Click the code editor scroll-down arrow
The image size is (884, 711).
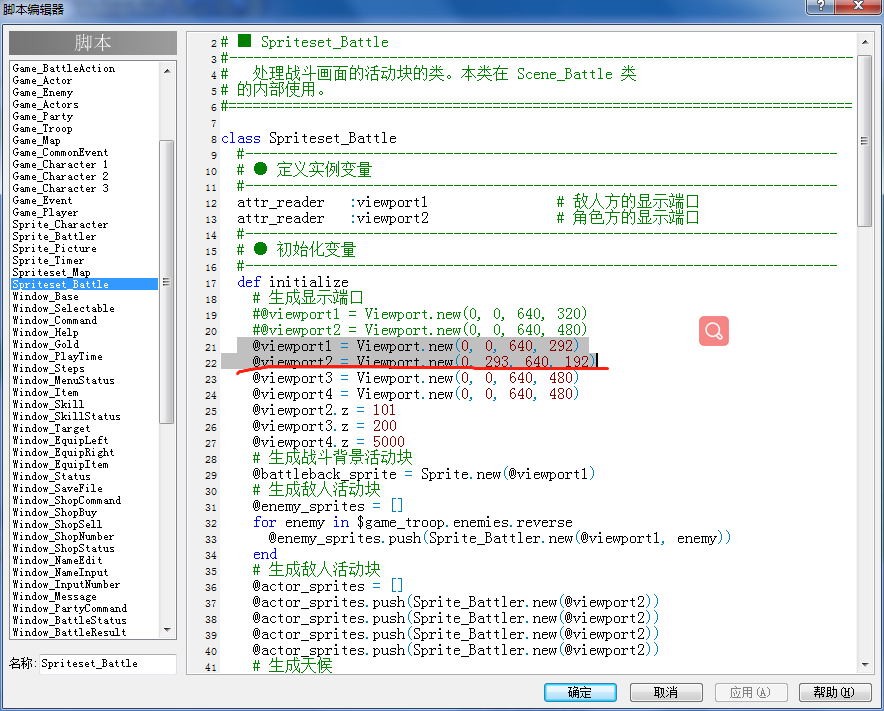click(865, 665)
